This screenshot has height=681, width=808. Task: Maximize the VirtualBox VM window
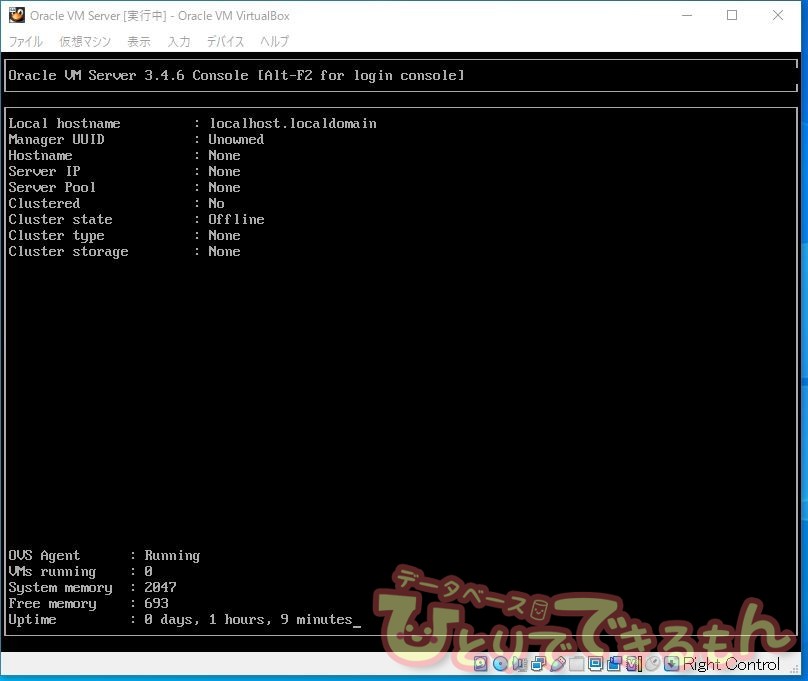[732, 15]
